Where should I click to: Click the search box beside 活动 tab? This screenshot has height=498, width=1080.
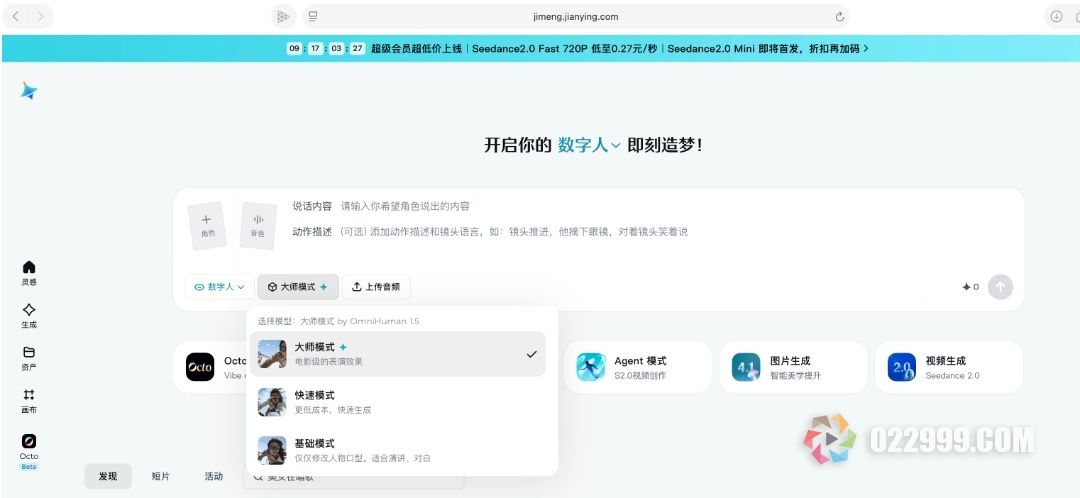[x=353, y=477]
